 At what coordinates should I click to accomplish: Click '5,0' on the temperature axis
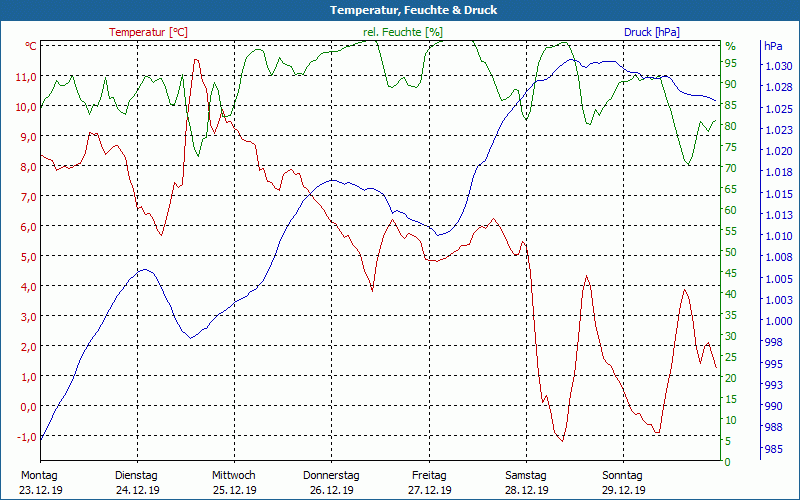click(29, 257)
